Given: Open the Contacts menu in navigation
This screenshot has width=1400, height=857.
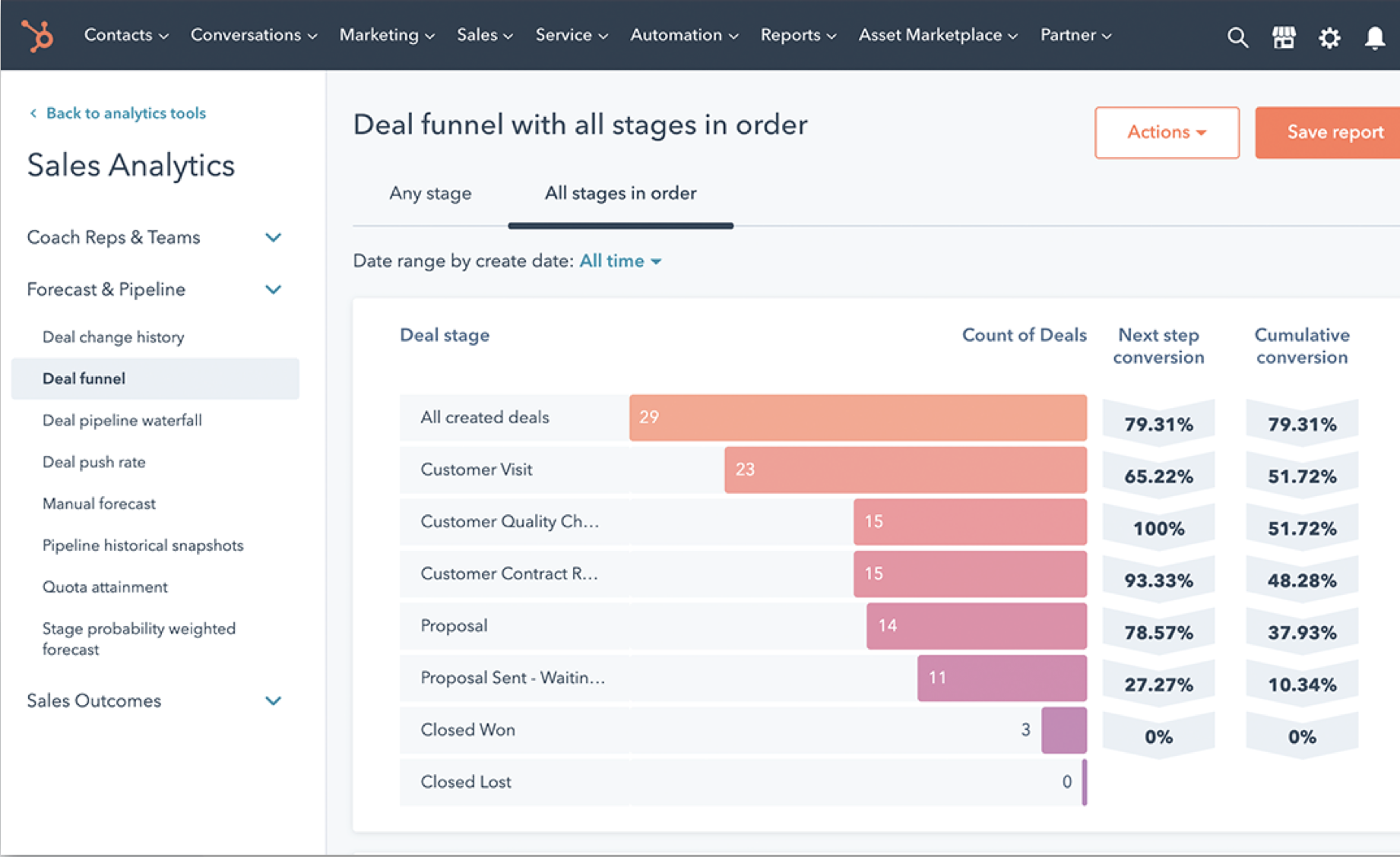Looking at the screenshot, I should [125, 36].
